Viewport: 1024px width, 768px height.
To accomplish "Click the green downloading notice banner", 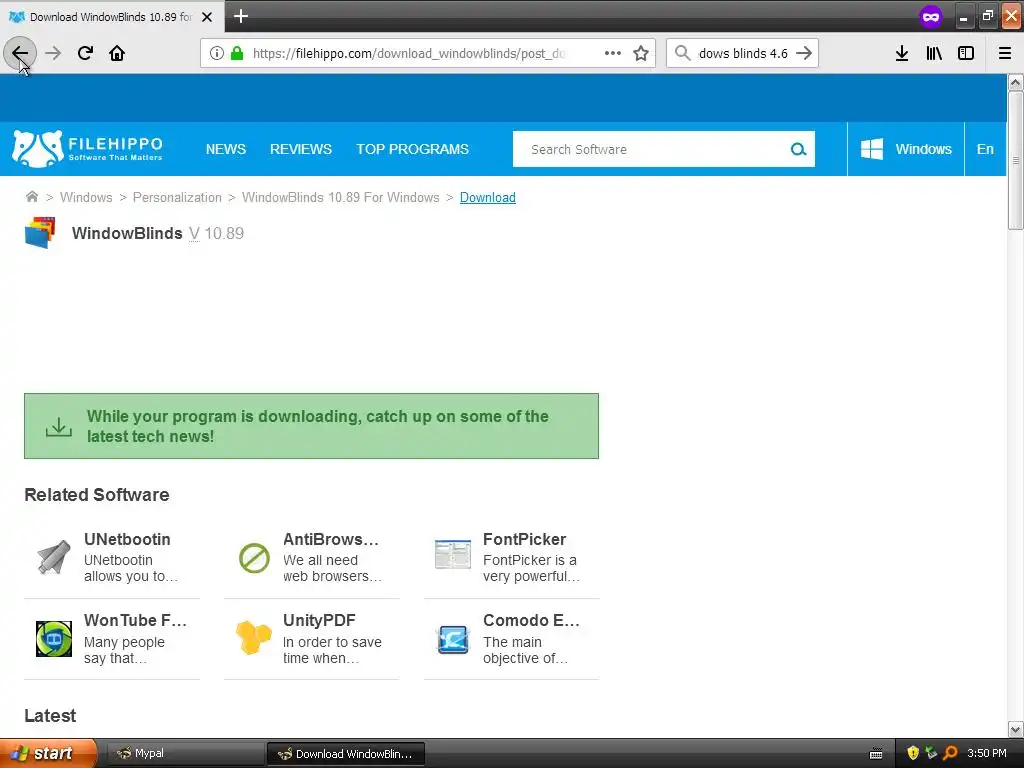I will pos(312,426).
